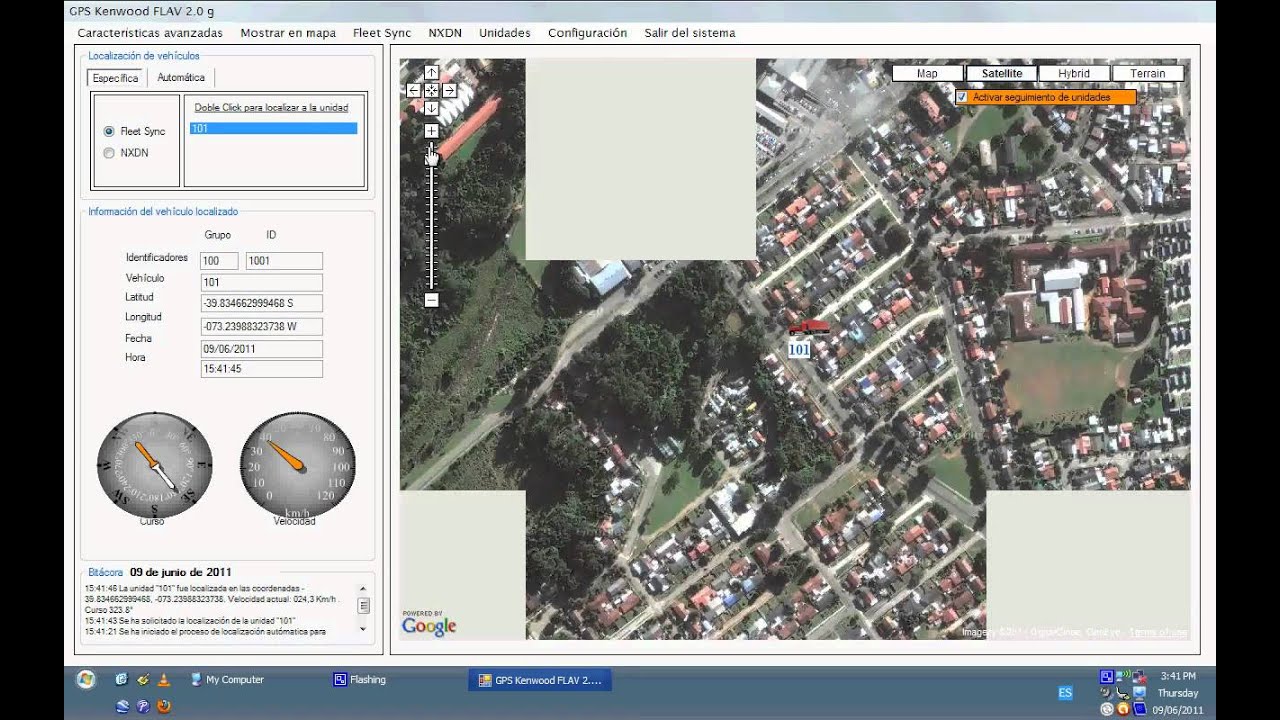Click the Latitud field

tap(261, 303)
